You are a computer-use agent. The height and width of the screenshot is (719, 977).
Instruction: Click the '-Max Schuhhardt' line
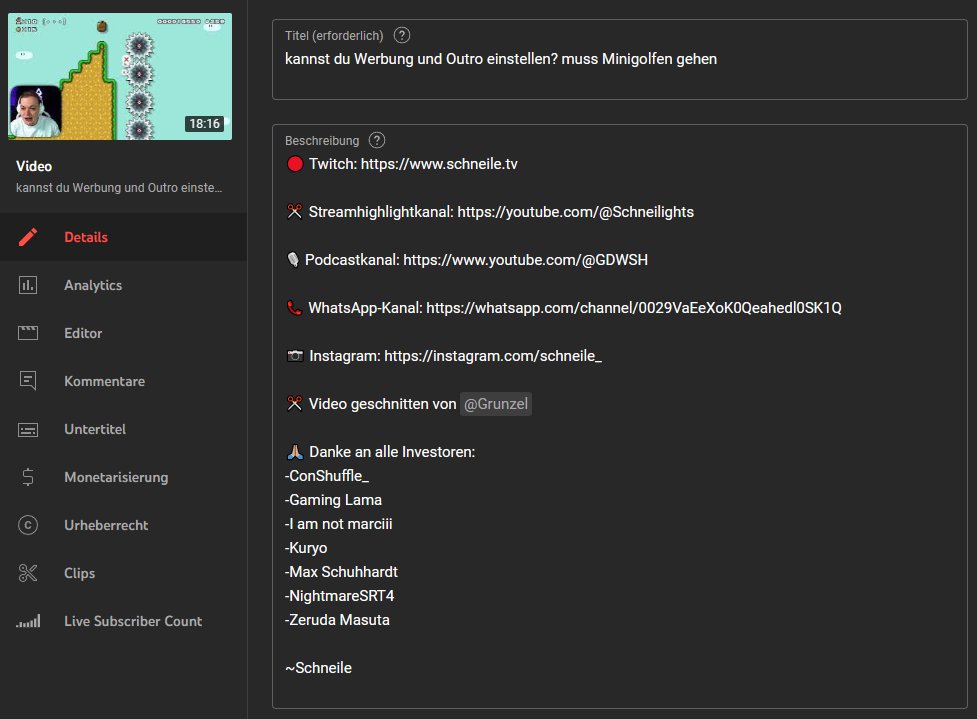tap(341, 572)
